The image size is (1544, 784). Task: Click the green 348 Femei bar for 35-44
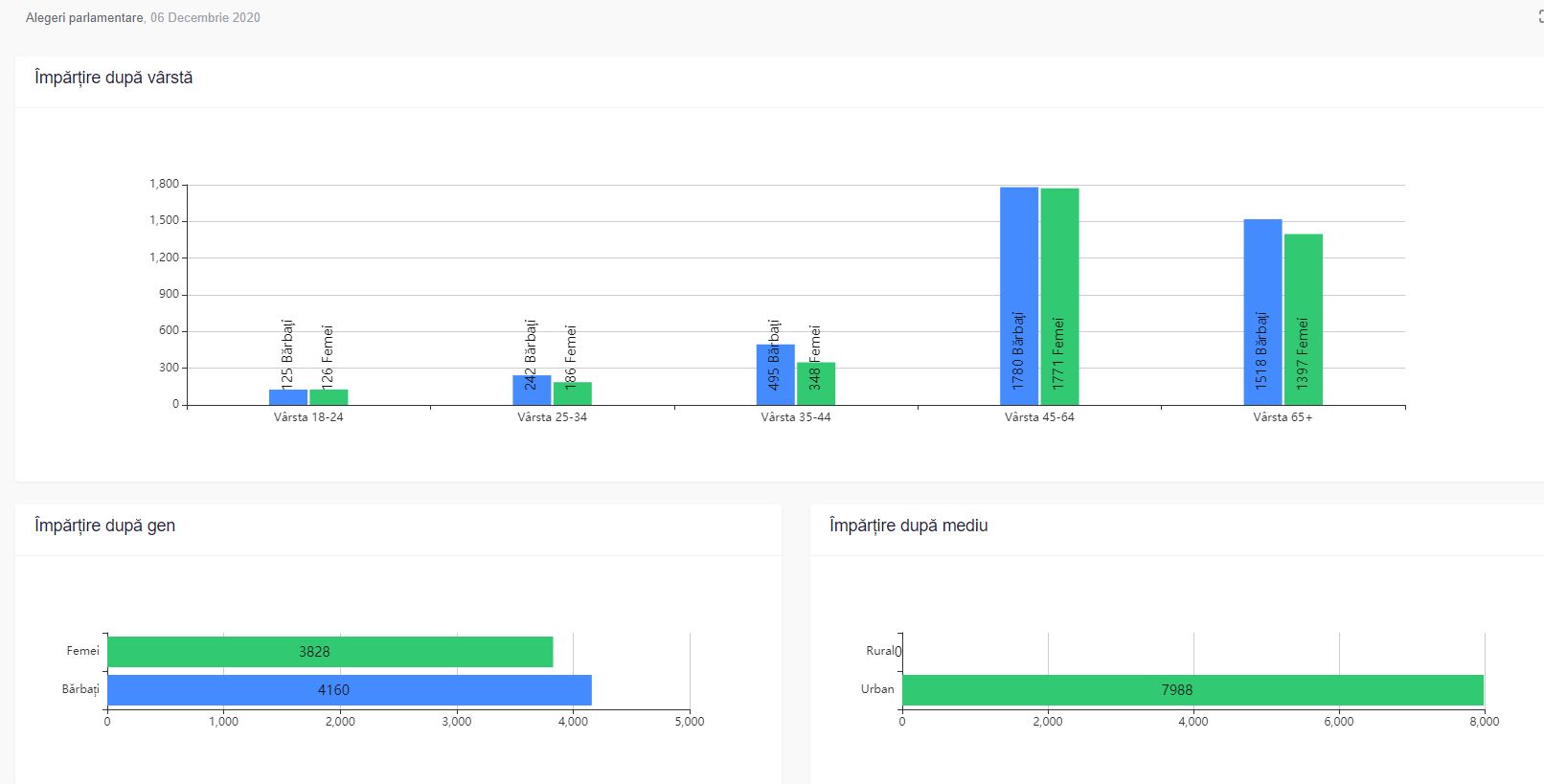pos(815,383)
